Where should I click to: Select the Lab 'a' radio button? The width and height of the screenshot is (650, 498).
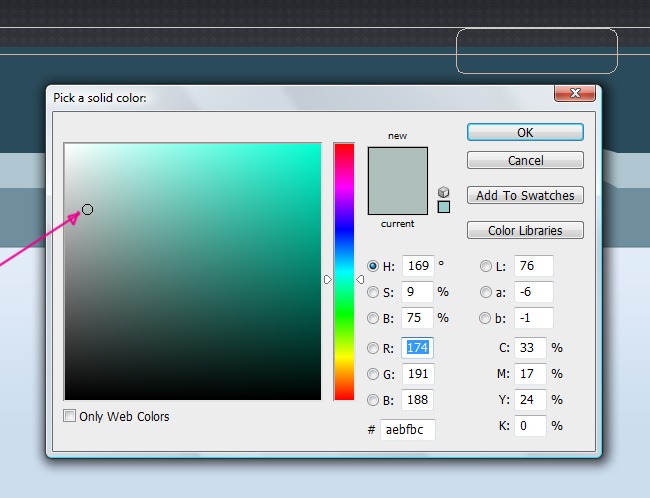pyautogui.click(x=486, y=293)
